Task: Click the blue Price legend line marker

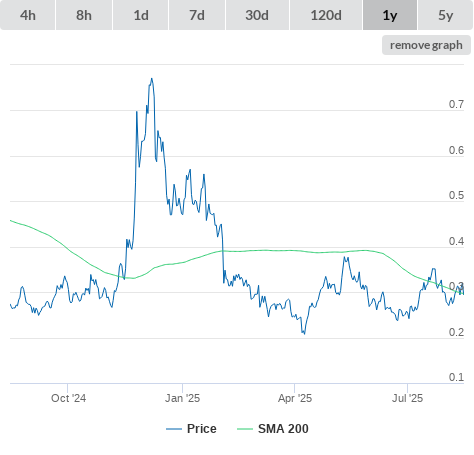Action: click(174, 429)
